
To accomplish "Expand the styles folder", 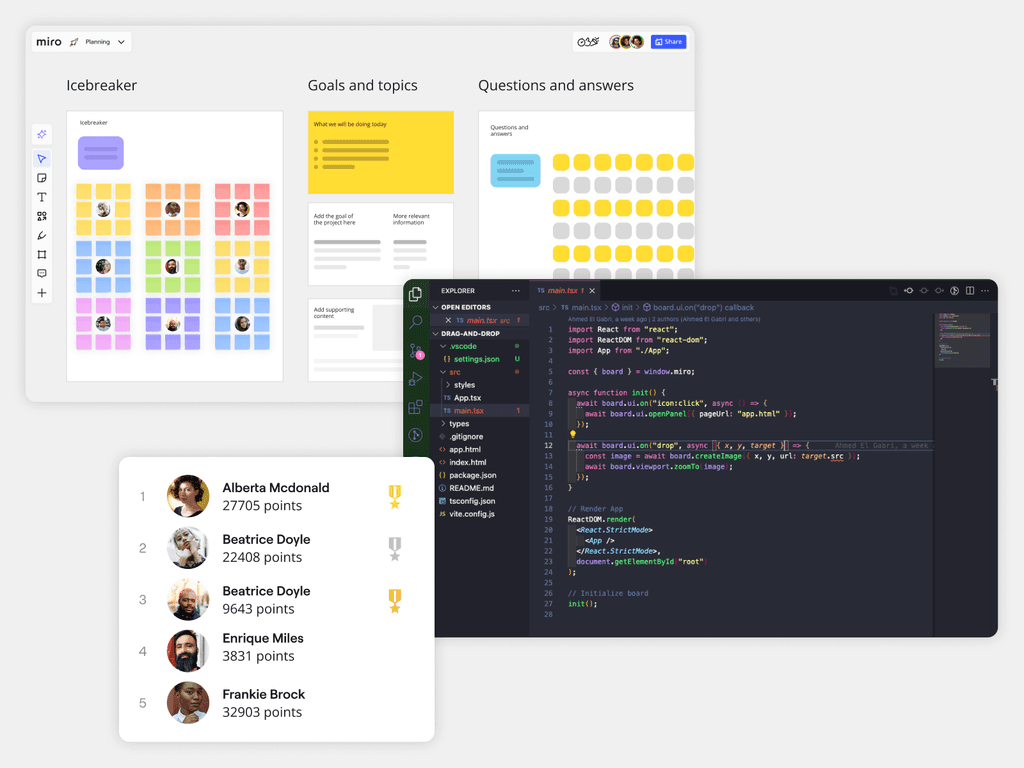I will [x=464, y=385].
